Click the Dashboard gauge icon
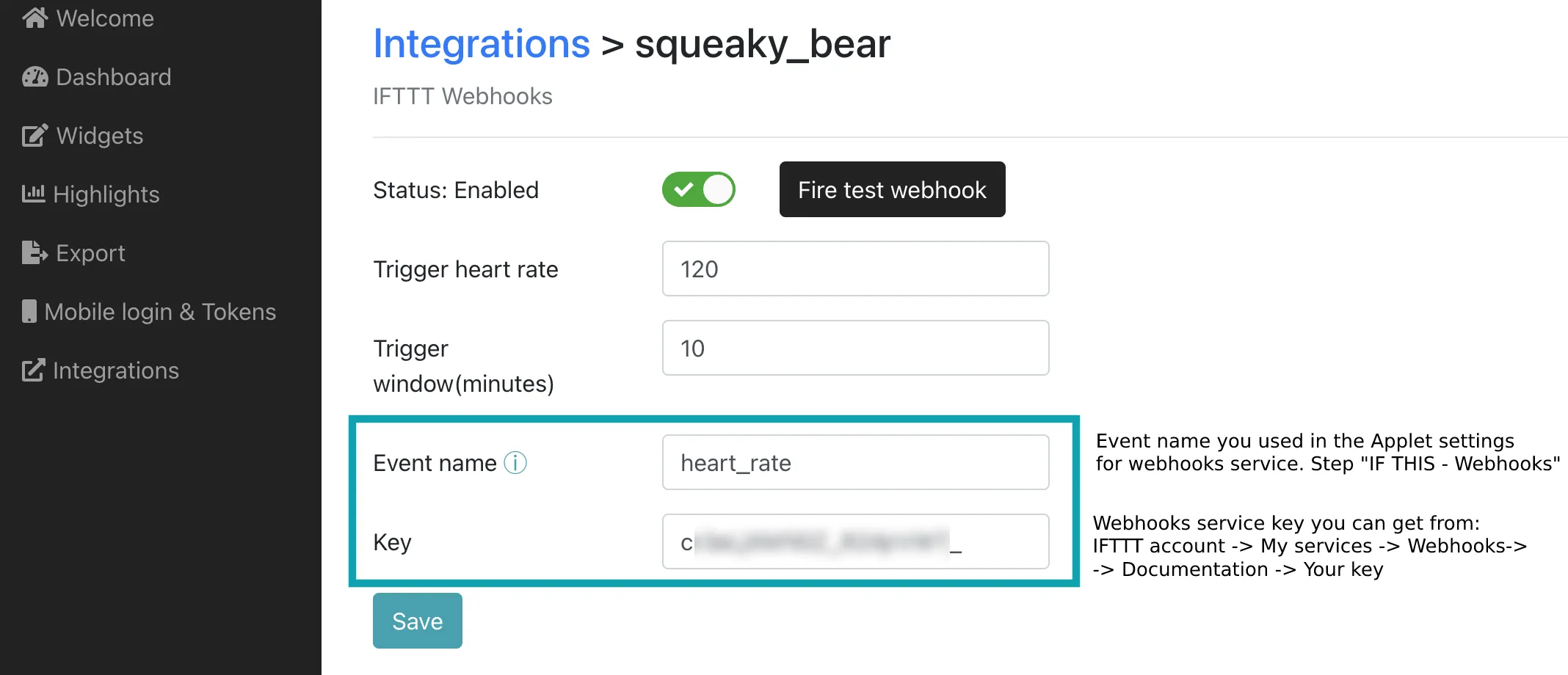The height and width of the screenshot is (675, 1568). tap(35, 77)
